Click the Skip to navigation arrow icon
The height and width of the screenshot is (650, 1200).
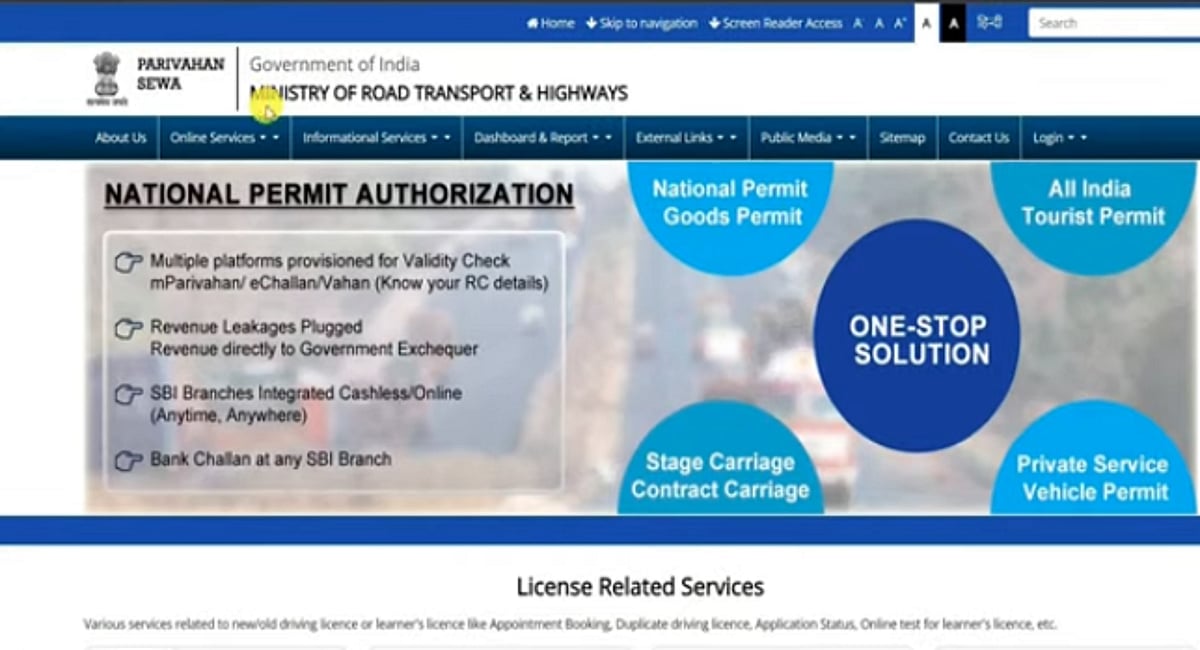coord(591,21)
